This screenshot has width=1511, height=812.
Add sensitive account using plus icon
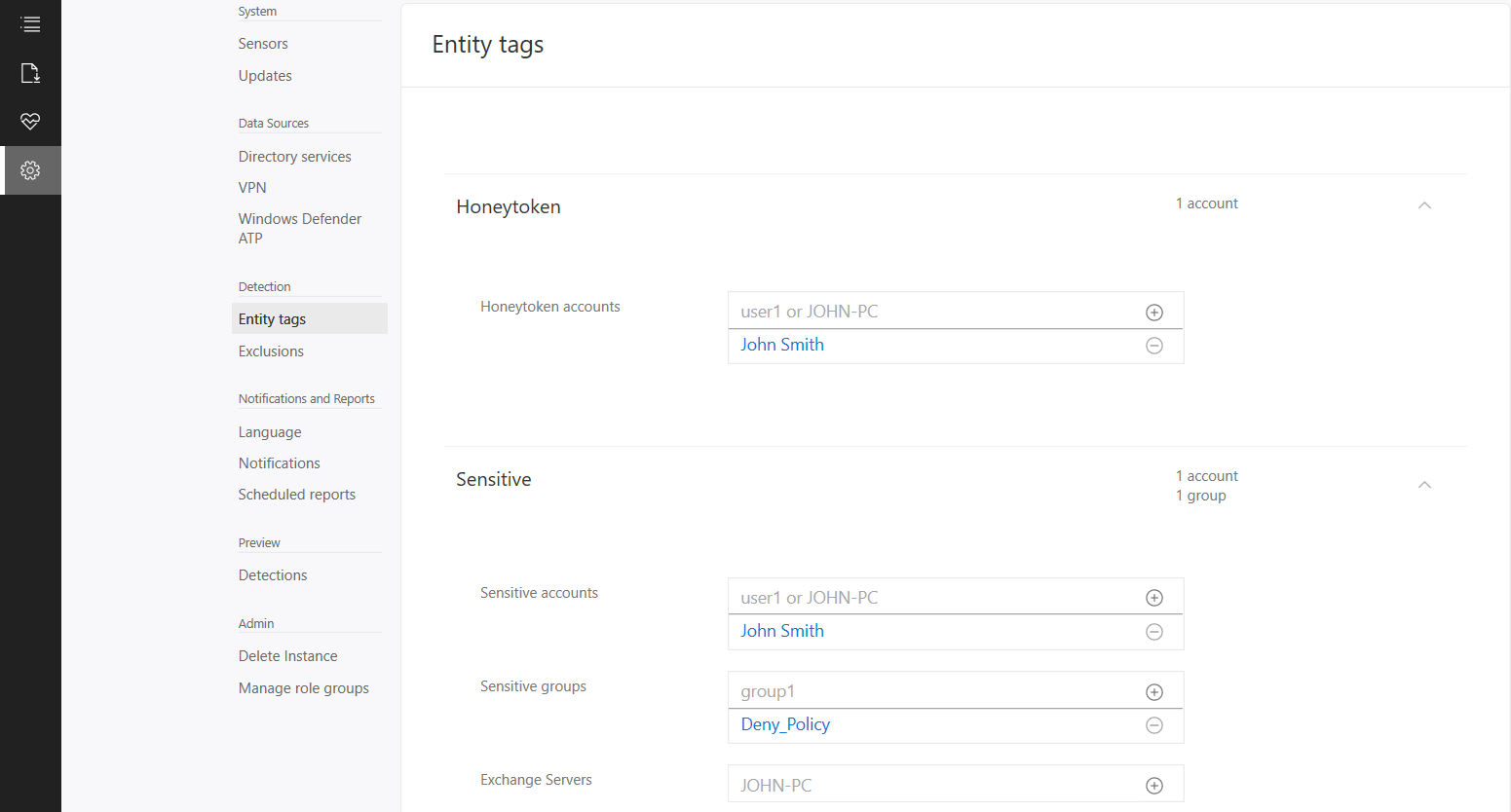pos(1154,598)
